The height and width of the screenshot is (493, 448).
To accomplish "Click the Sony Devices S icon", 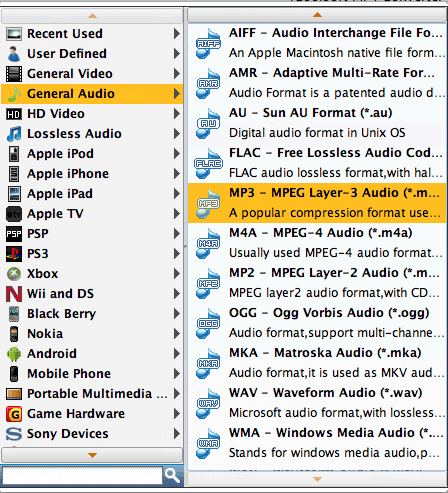I will point(14,434).
